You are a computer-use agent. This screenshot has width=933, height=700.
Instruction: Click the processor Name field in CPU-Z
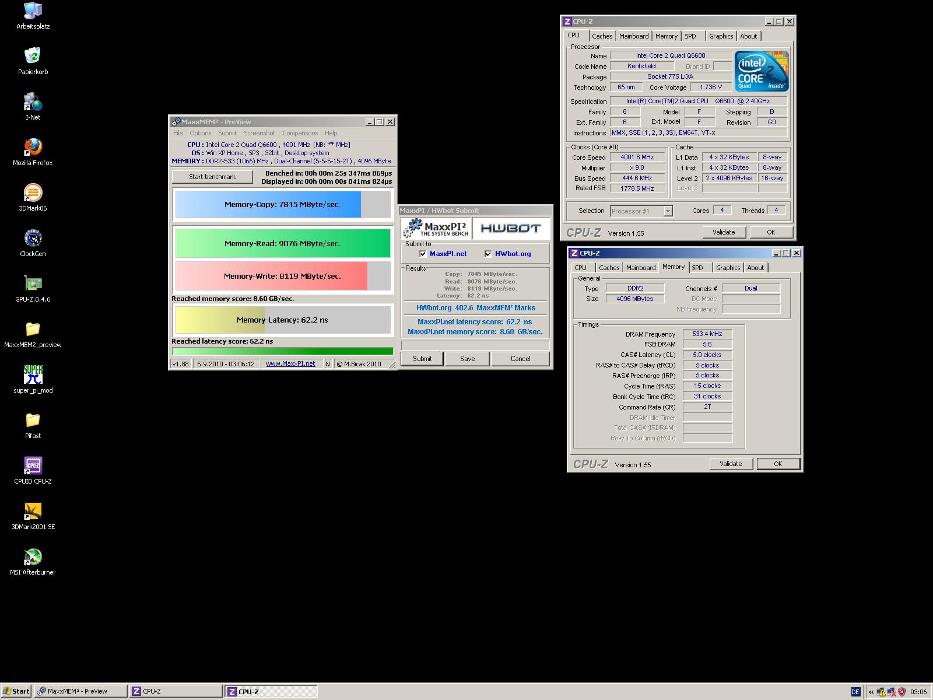tap(671, 55)
